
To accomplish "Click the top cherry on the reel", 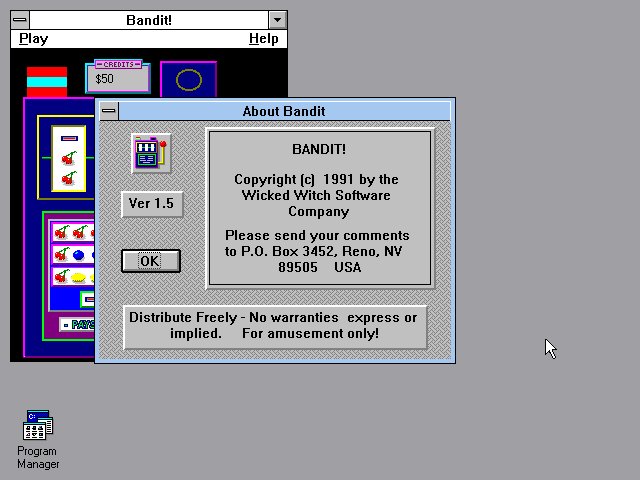I will [69, 158].
